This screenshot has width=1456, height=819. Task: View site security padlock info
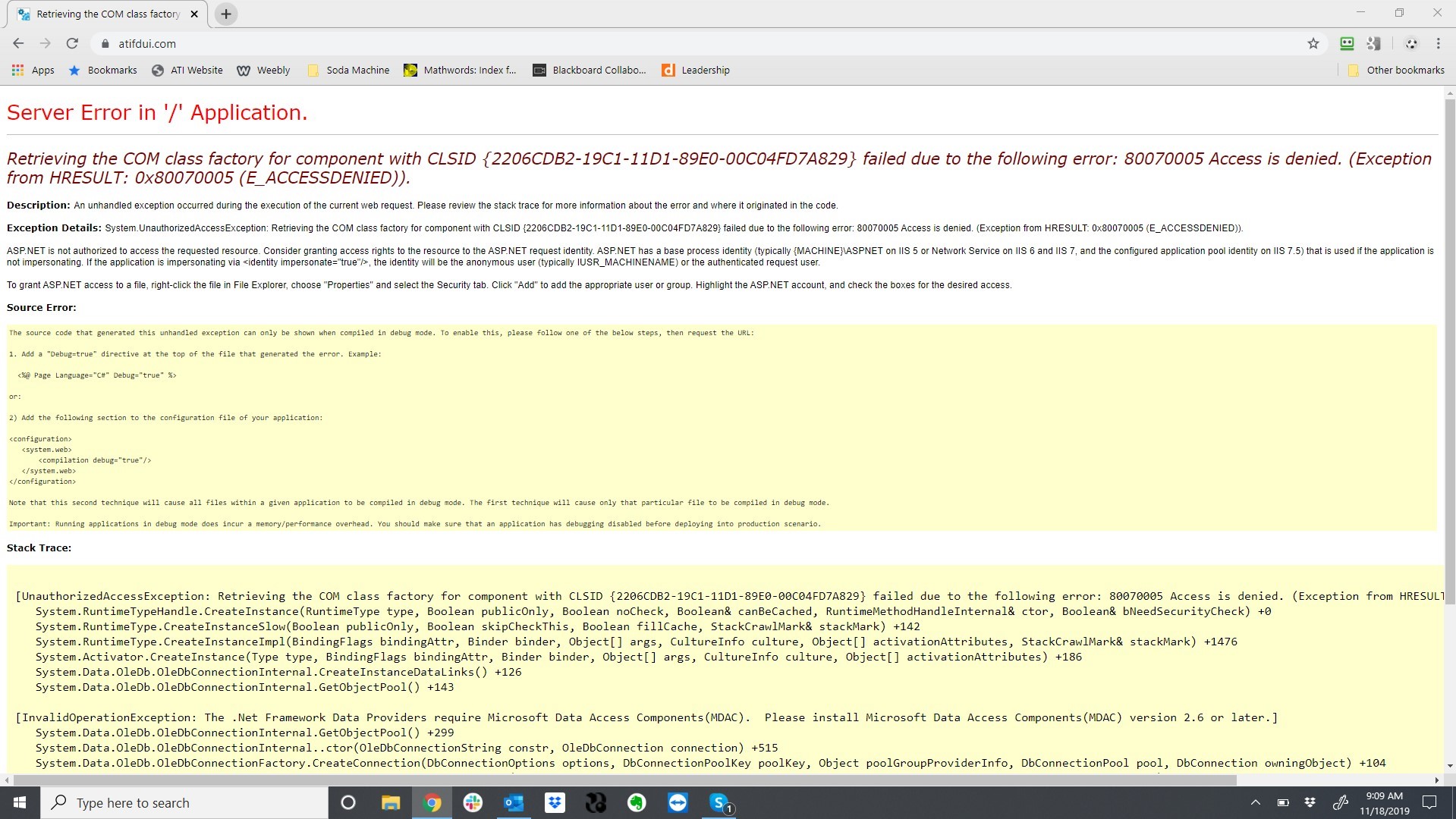(105, 44)
